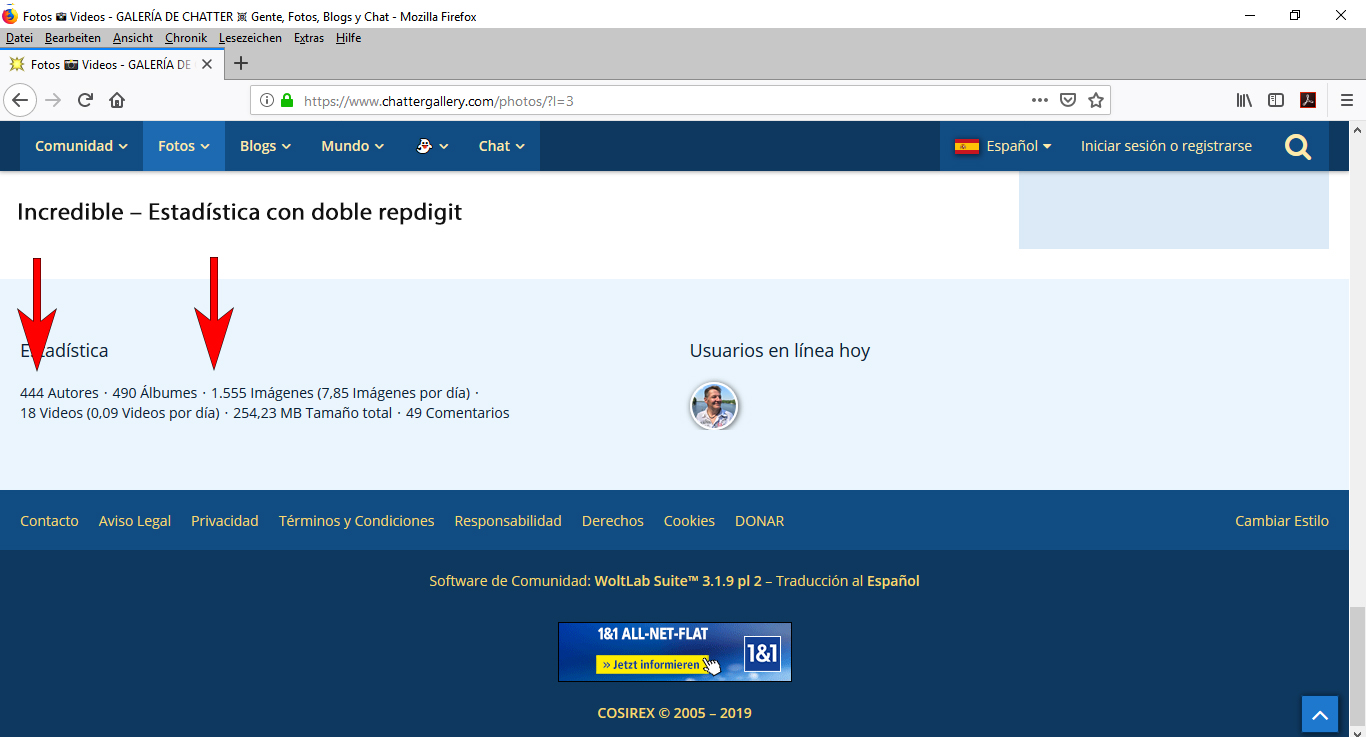Screen dimensions: 1366x737
Task: Reload the page with the refresh icon
Action: click(86, 100)
